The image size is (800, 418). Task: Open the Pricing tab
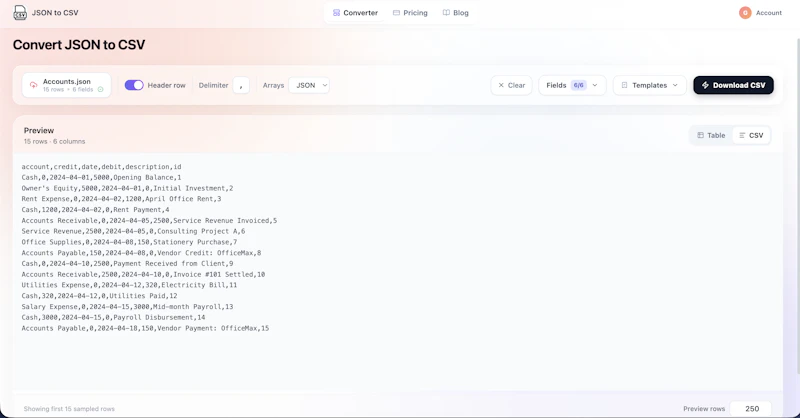click(x=410, y=13)
